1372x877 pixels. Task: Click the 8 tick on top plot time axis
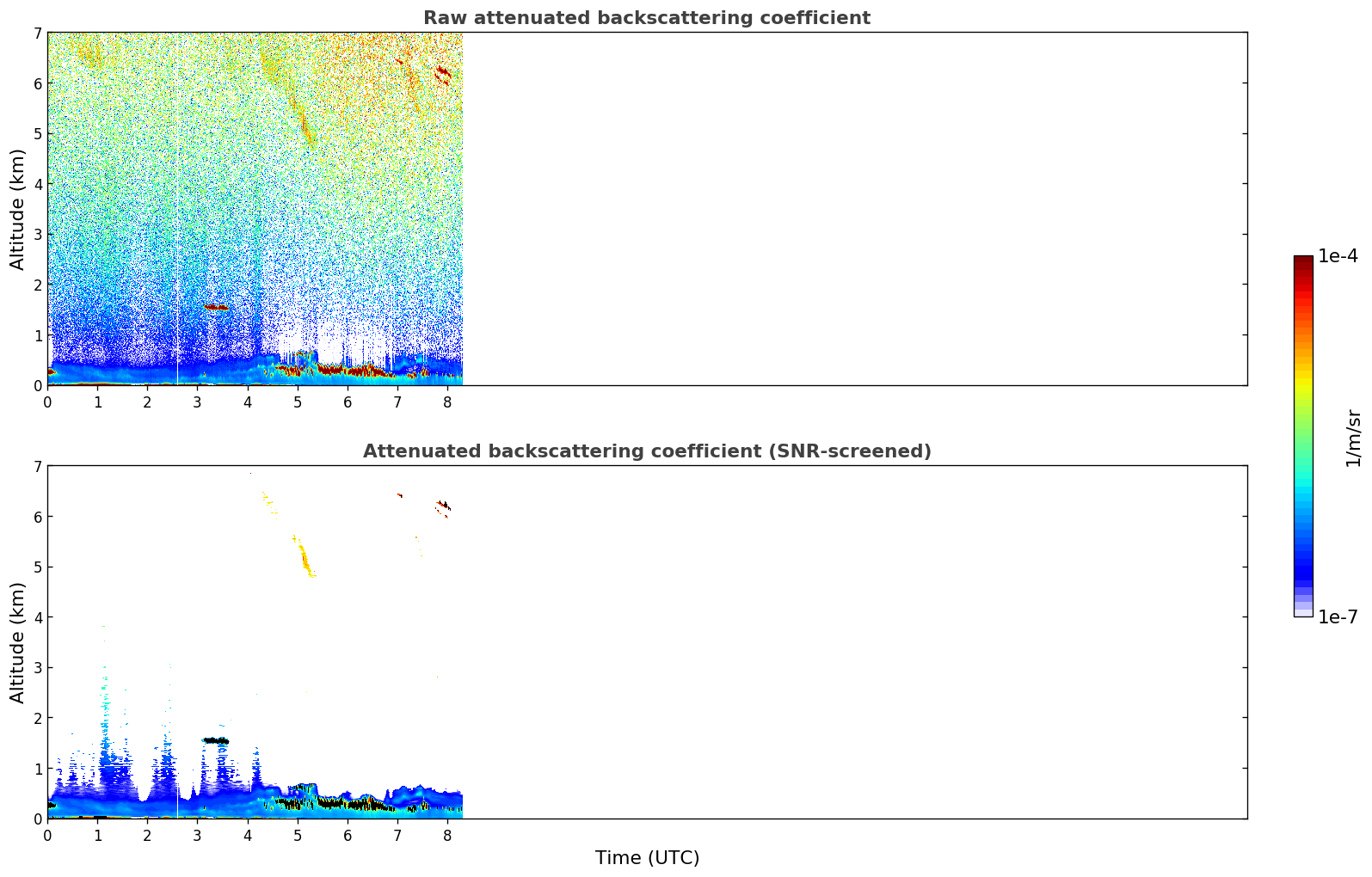pyautogui.click(x=447, y=402)
